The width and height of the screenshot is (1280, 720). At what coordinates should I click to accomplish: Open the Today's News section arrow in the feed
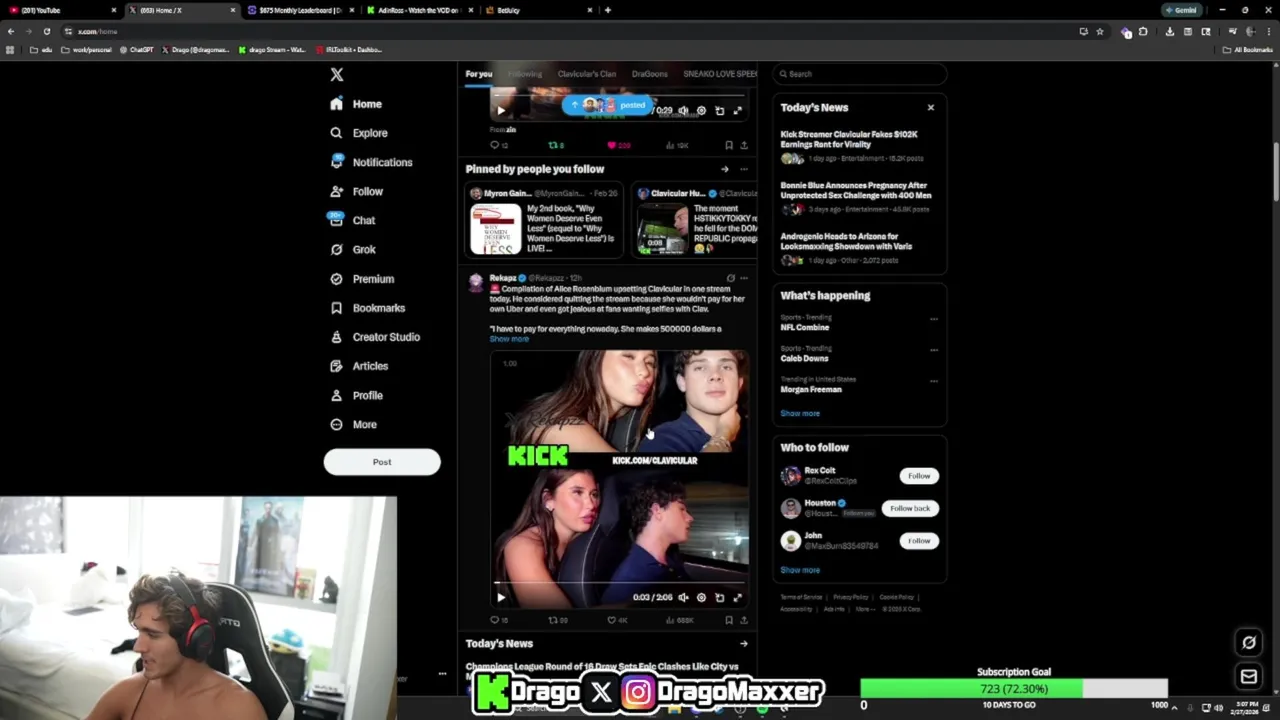744,644
